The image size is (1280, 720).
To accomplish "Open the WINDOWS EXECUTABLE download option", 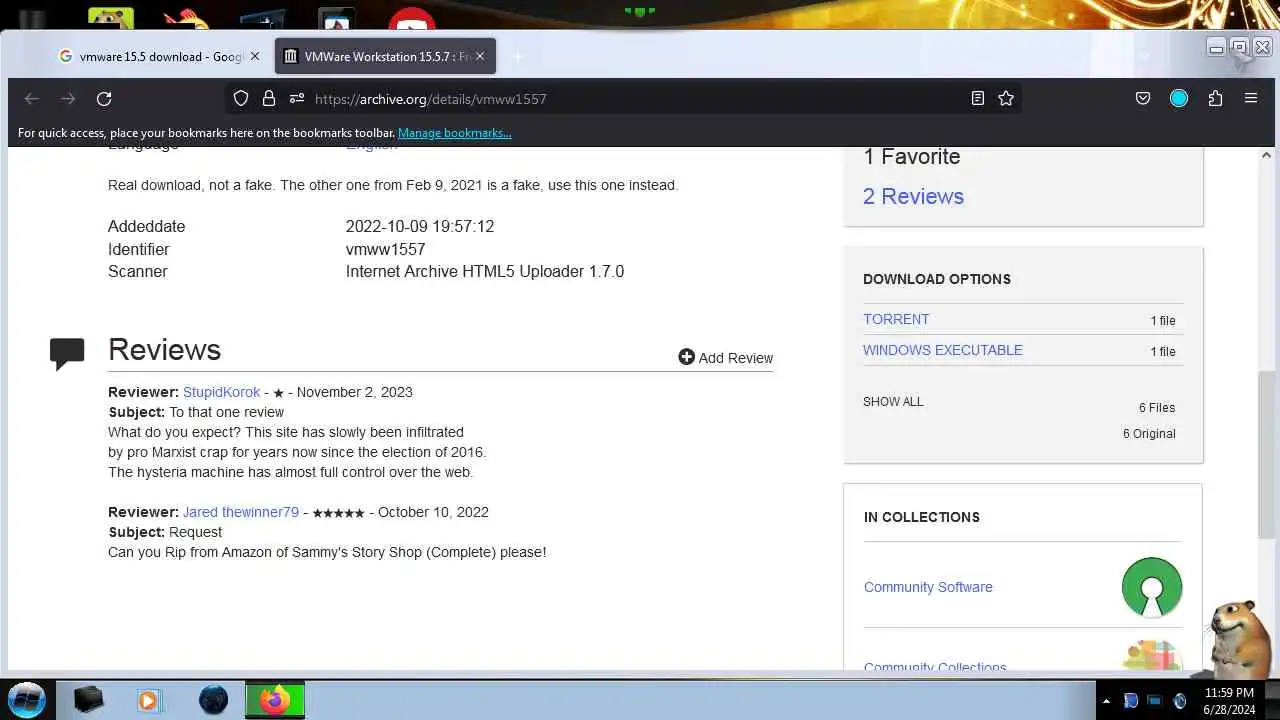I will pos(943,350).
